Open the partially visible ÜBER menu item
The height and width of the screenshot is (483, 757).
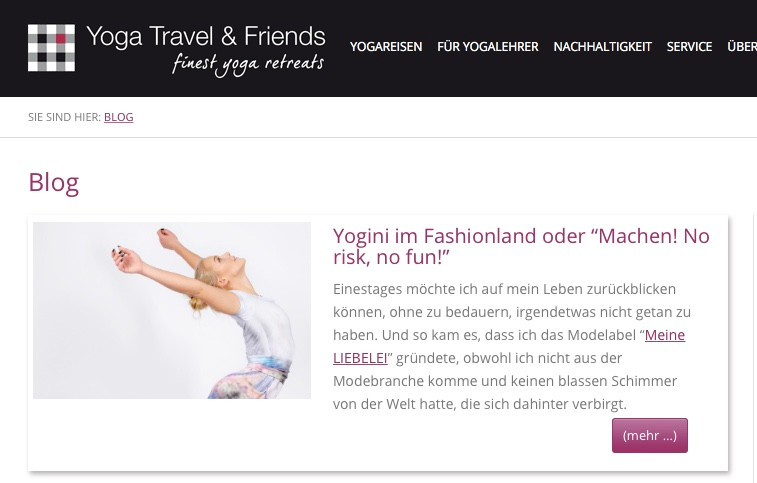[x=742, y=47]
